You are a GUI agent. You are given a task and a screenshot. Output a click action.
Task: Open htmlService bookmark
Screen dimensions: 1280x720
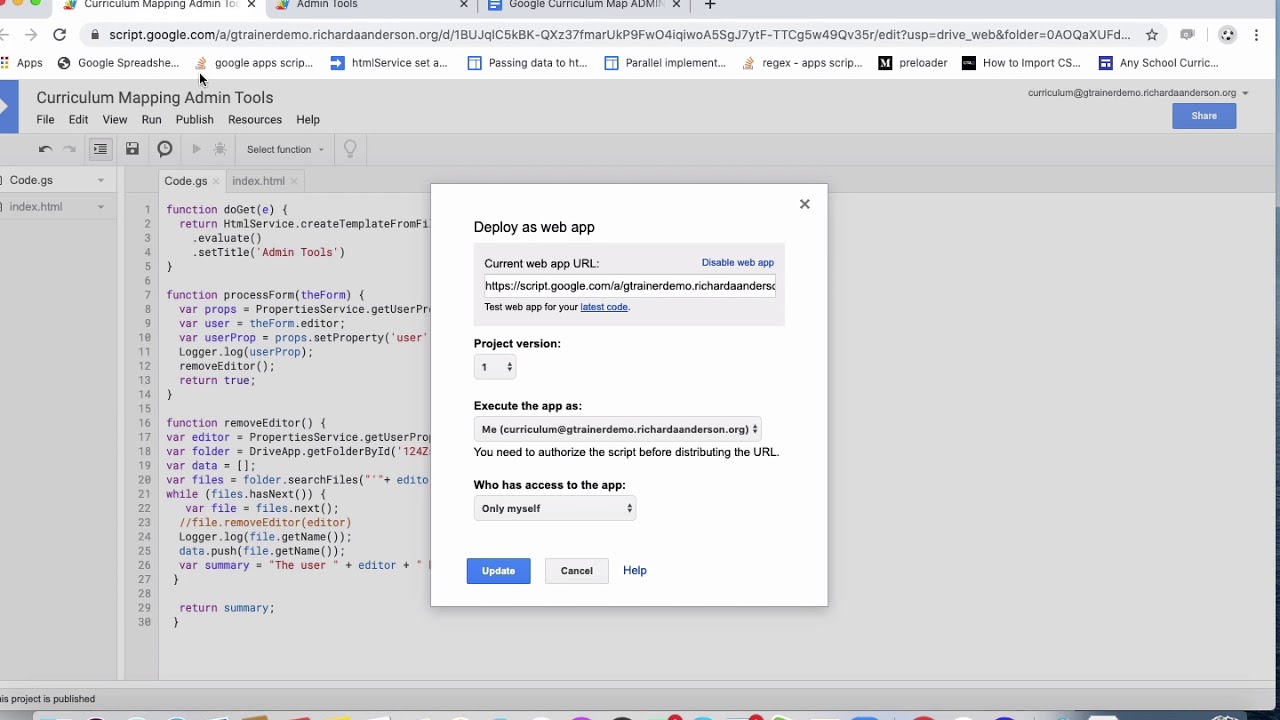pos(389,63)
